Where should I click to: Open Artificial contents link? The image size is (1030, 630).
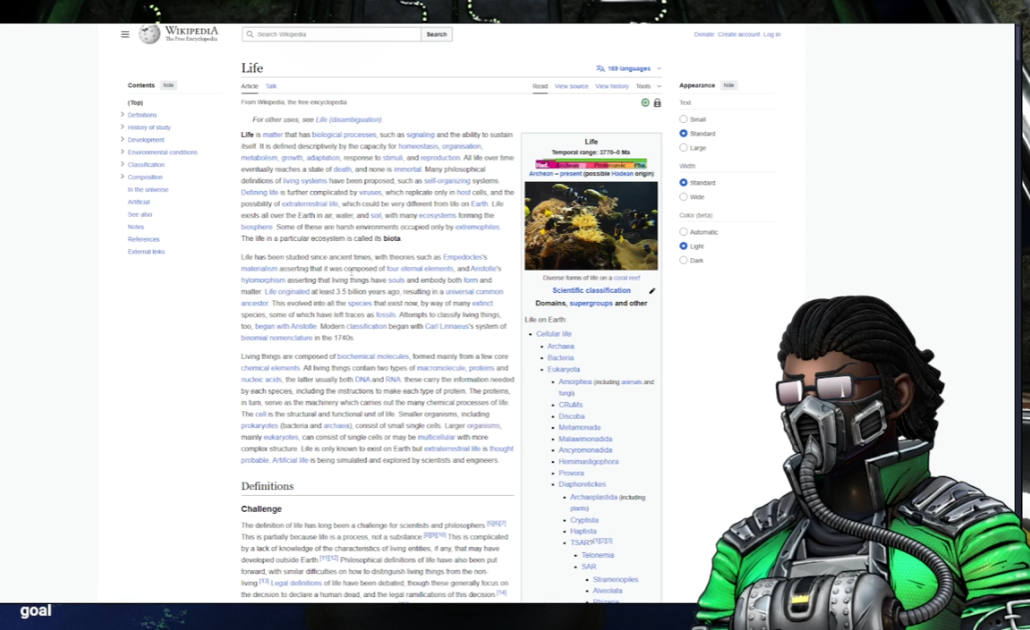click(x=139, y=202)
